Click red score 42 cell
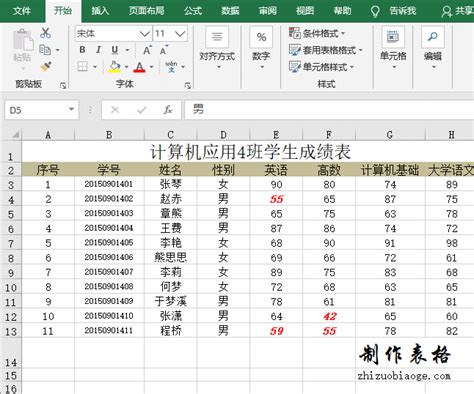 point(329,316)
